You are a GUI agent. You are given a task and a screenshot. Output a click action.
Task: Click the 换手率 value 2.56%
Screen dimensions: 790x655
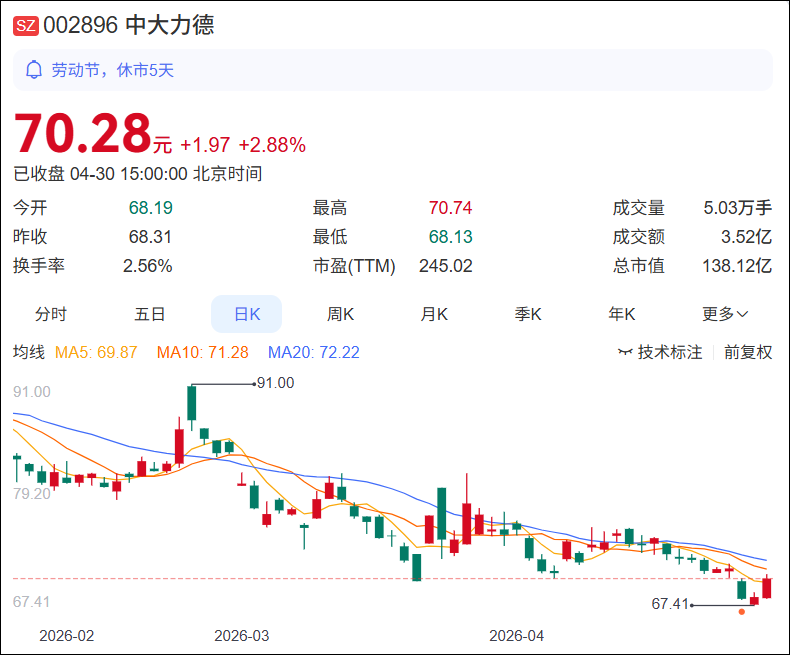[x=147, y=266]
